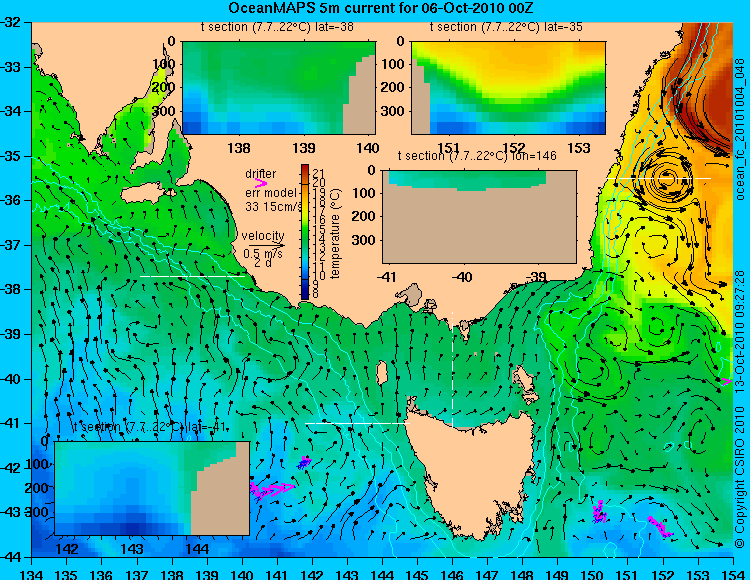Click the magenta drifter arrow at right map edge
Image resolution: width=750 pixels, height=580 pixels.
[727, 382]
